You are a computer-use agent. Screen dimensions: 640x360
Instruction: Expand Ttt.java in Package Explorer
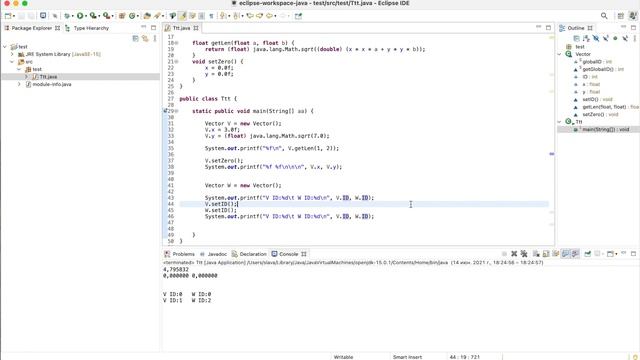26,77
